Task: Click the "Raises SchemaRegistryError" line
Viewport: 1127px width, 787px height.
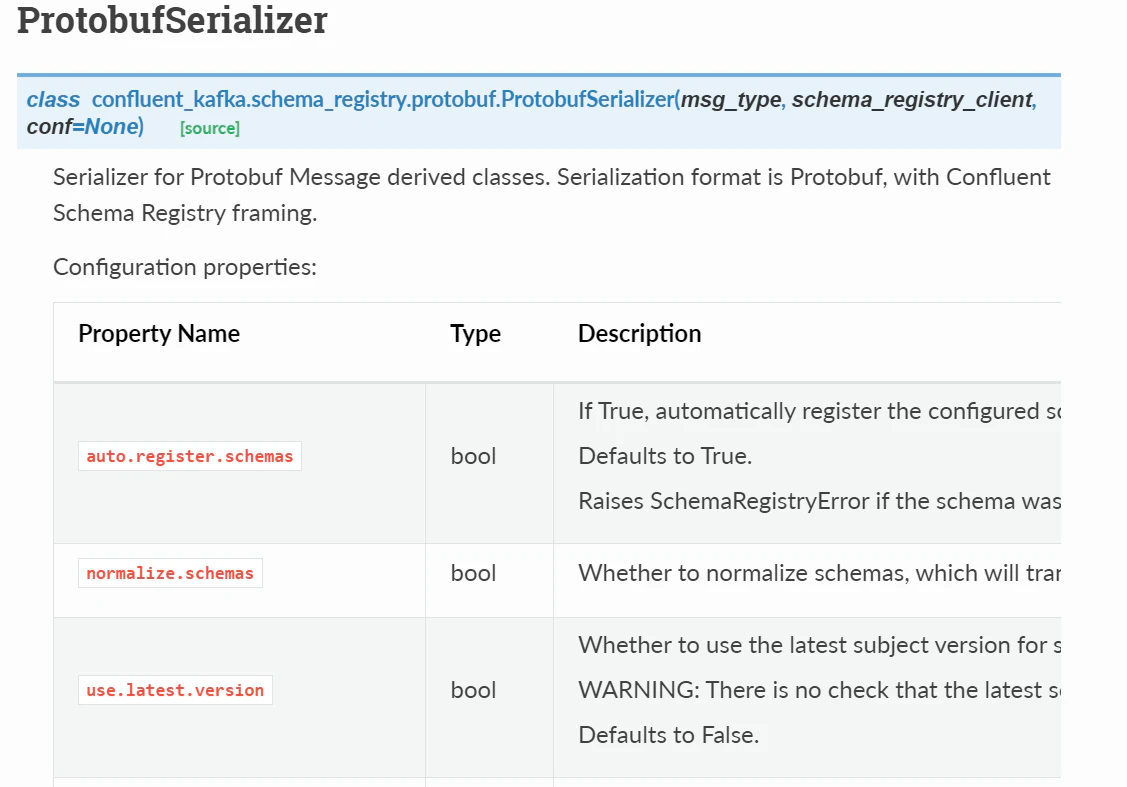Action: pos(818,501)
